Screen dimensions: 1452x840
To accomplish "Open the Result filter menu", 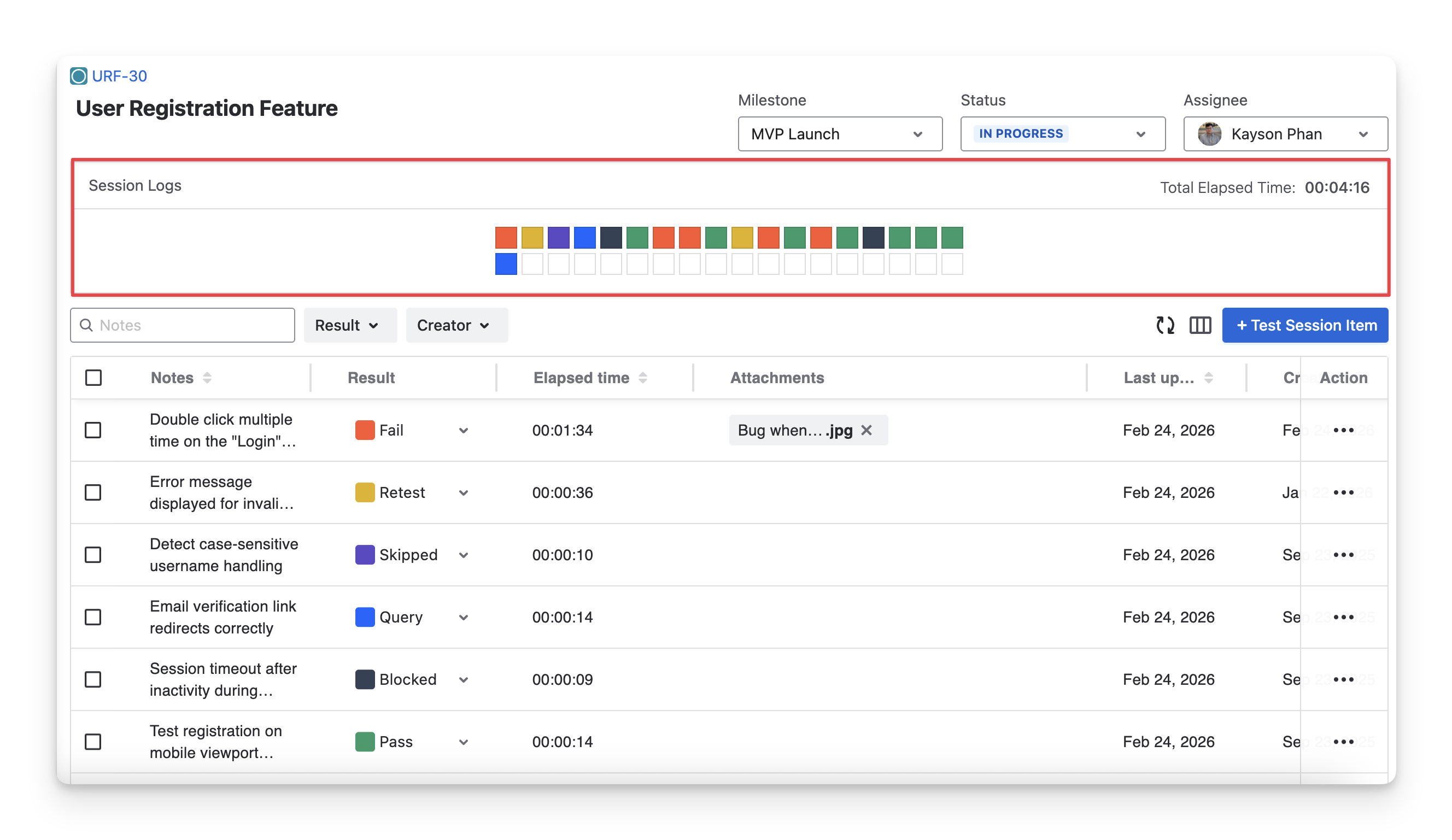I will 350,326.
